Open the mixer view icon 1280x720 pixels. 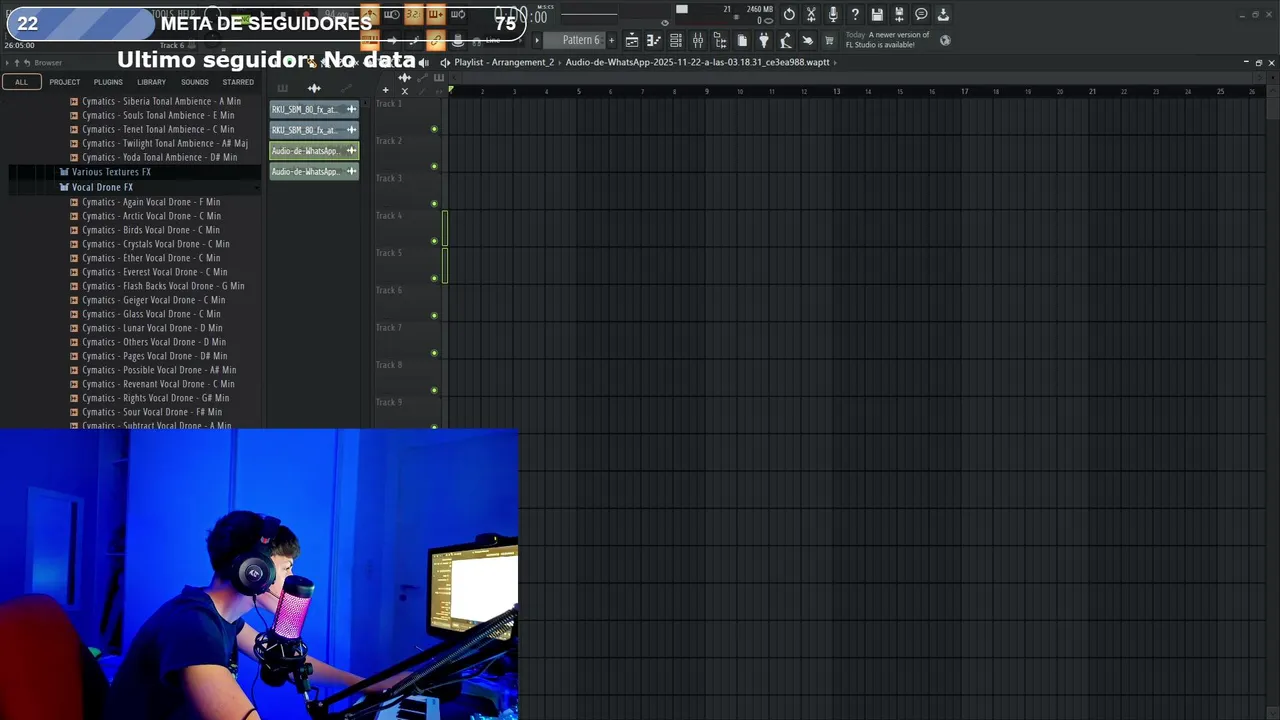coord(698,40)
